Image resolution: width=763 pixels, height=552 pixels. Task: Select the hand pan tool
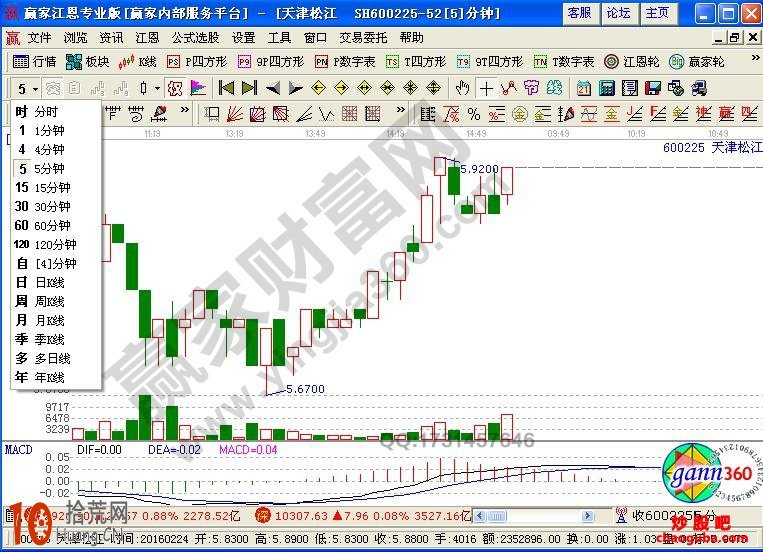(x=462, y=88)
